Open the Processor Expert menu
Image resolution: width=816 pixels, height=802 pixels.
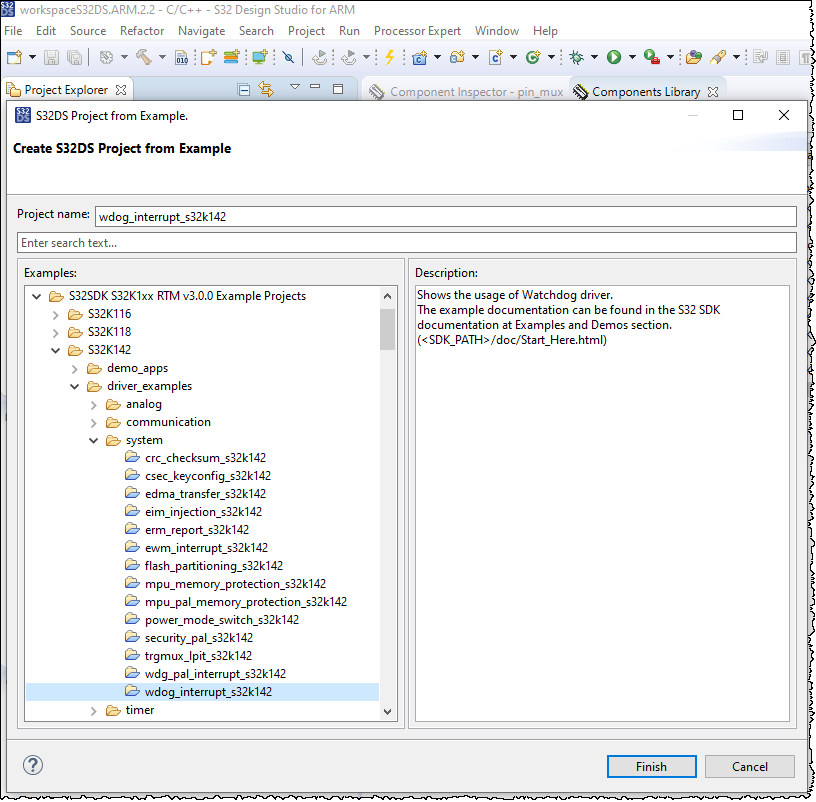pyautogui.click(x=417, y=31)
